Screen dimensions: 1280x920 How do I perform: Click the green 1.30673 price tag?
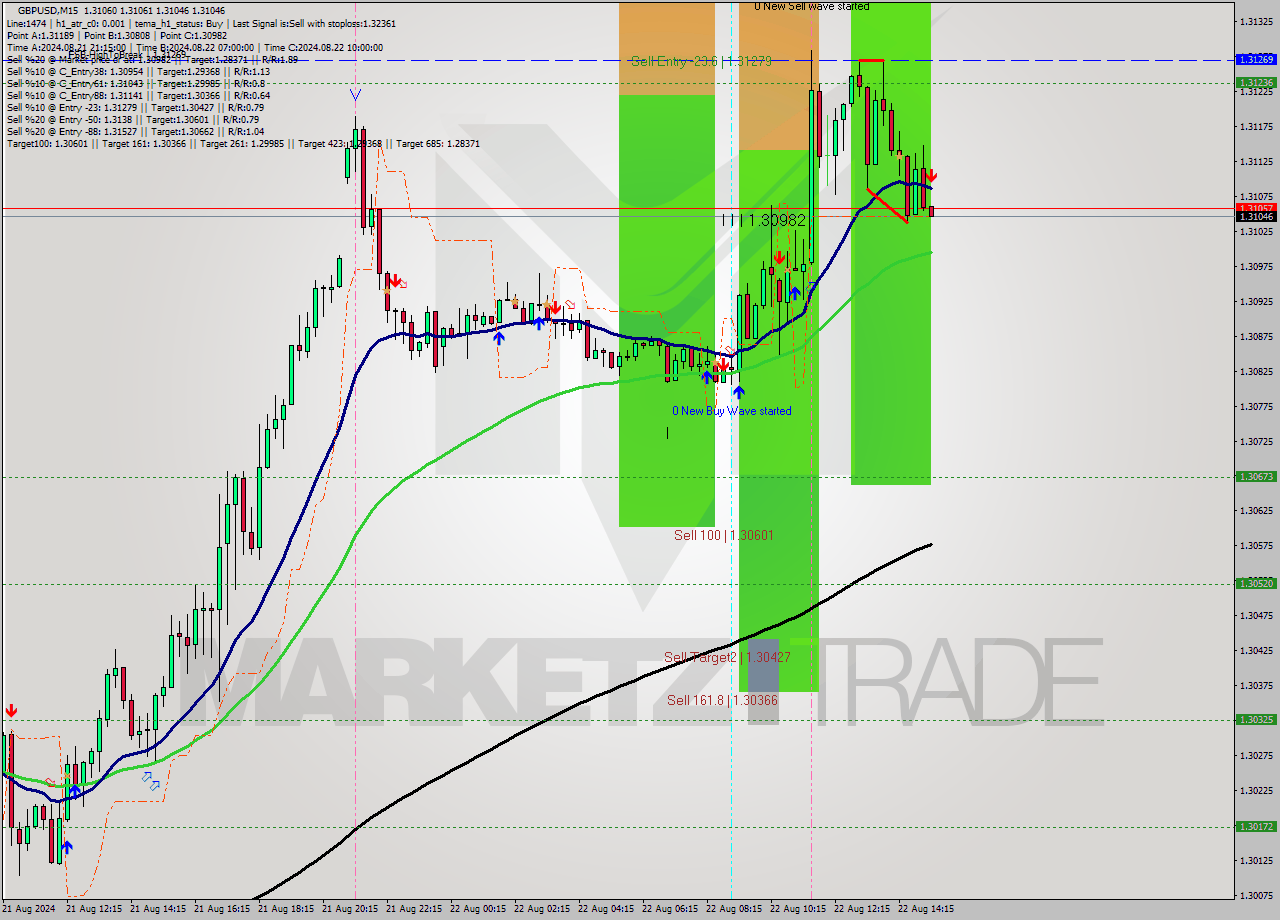1256,477
